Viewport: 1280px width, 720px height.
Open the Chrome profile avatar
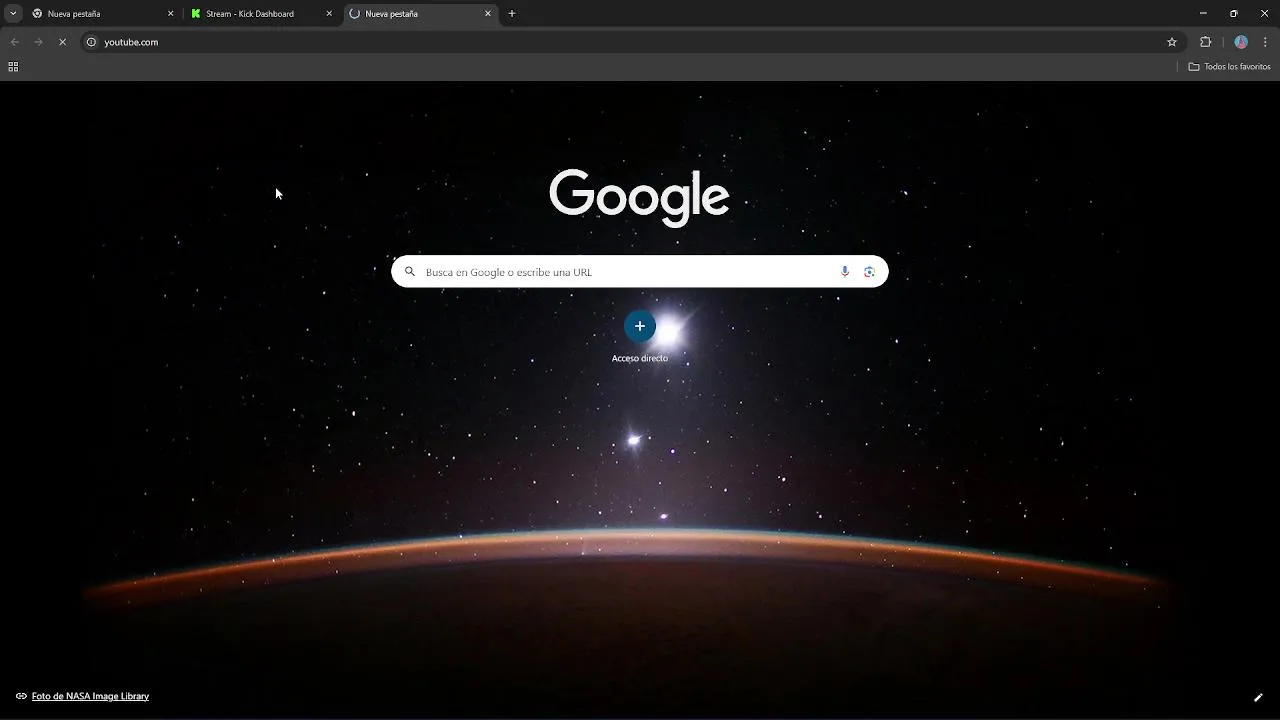click(x=1241, y=42)
